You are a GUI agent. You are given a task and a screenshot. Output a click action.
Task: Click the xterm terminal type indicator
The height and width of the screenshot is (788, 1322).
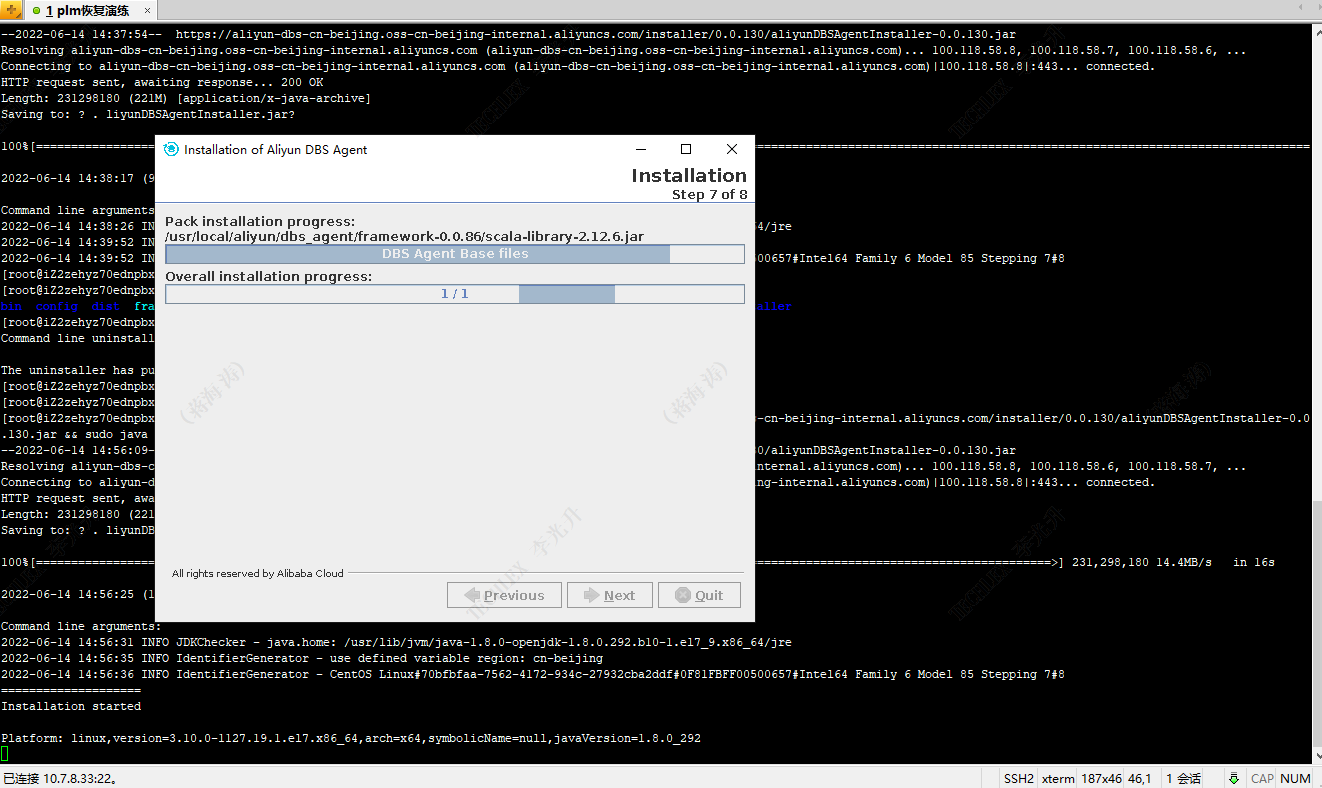1058,778
